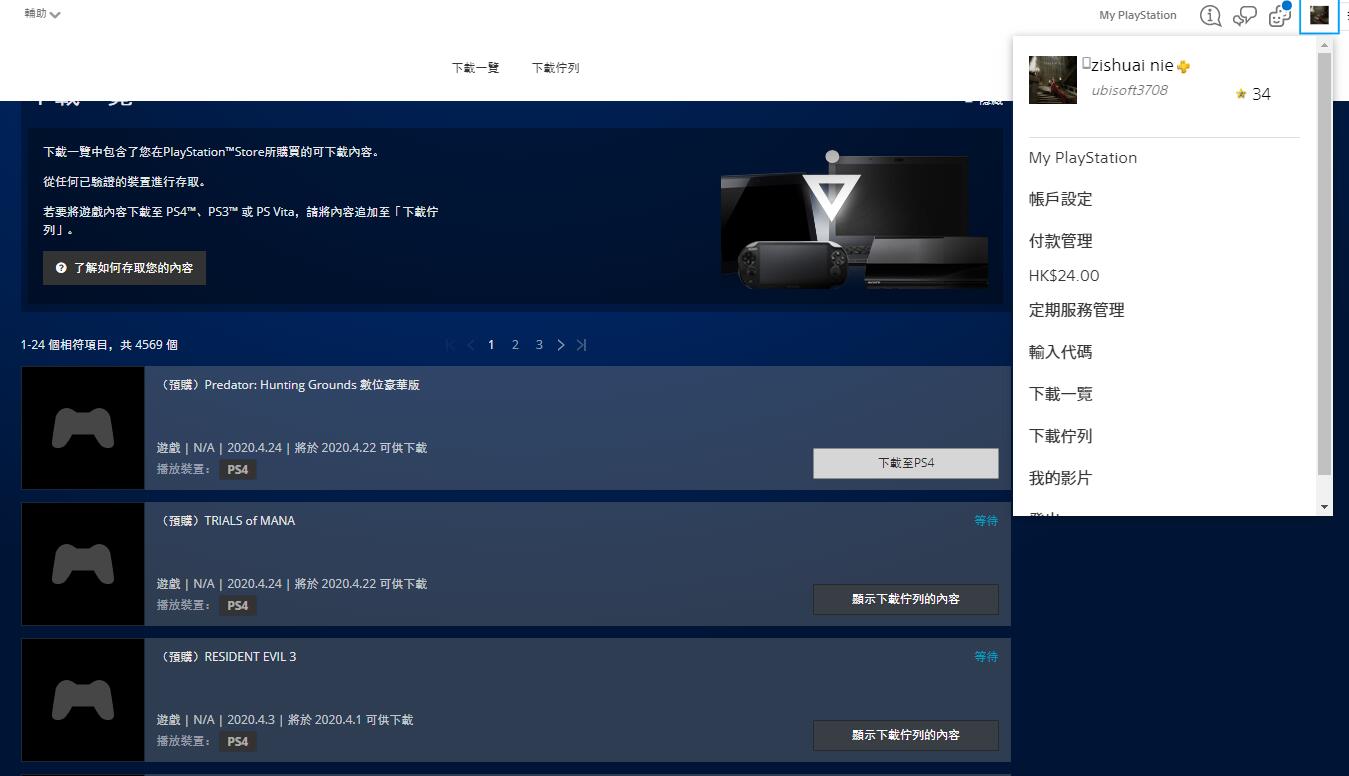The image size is (1349, 776).
Task: Click 等待 status on TRIALS of MANA
Action: point(986,521)
